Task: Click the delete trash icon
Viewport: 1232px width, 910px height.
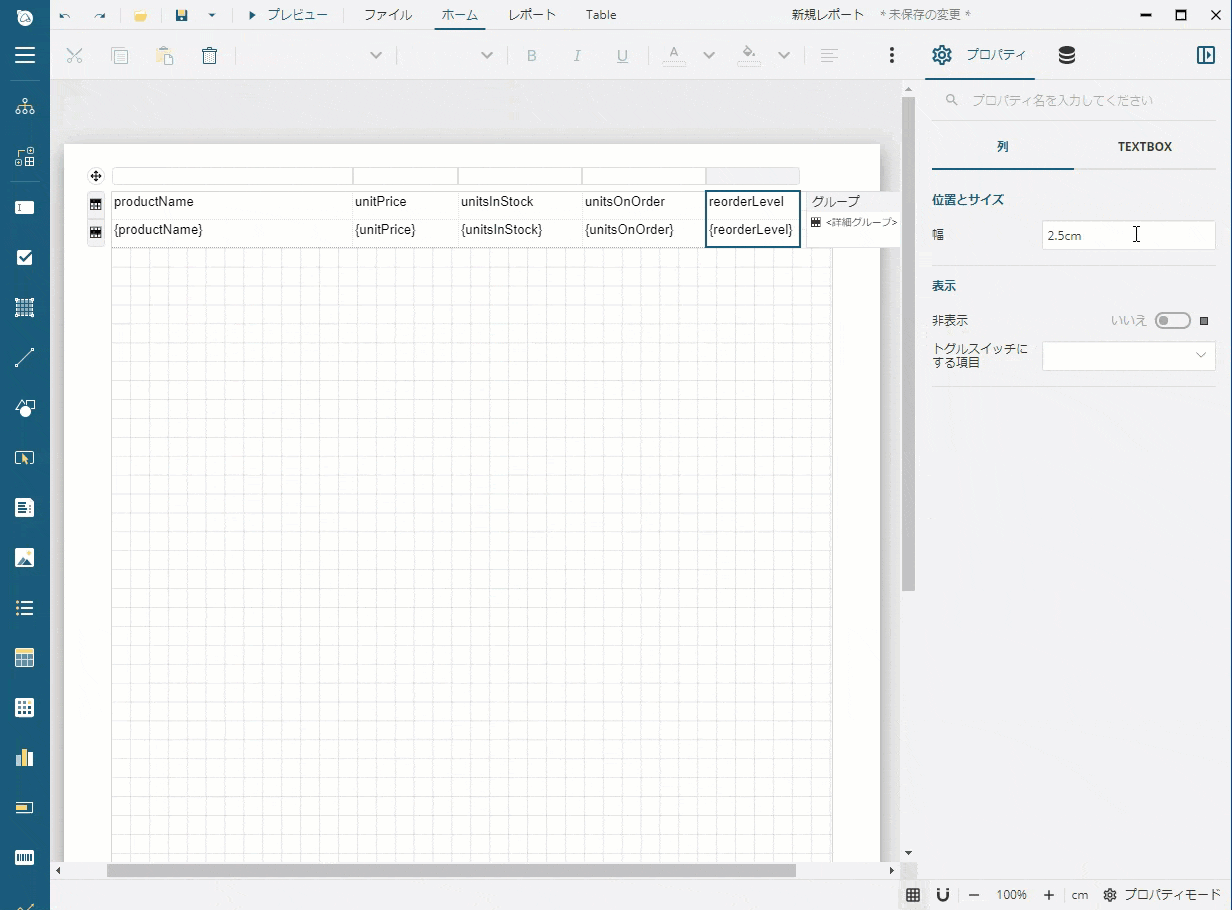Action: 209,56
